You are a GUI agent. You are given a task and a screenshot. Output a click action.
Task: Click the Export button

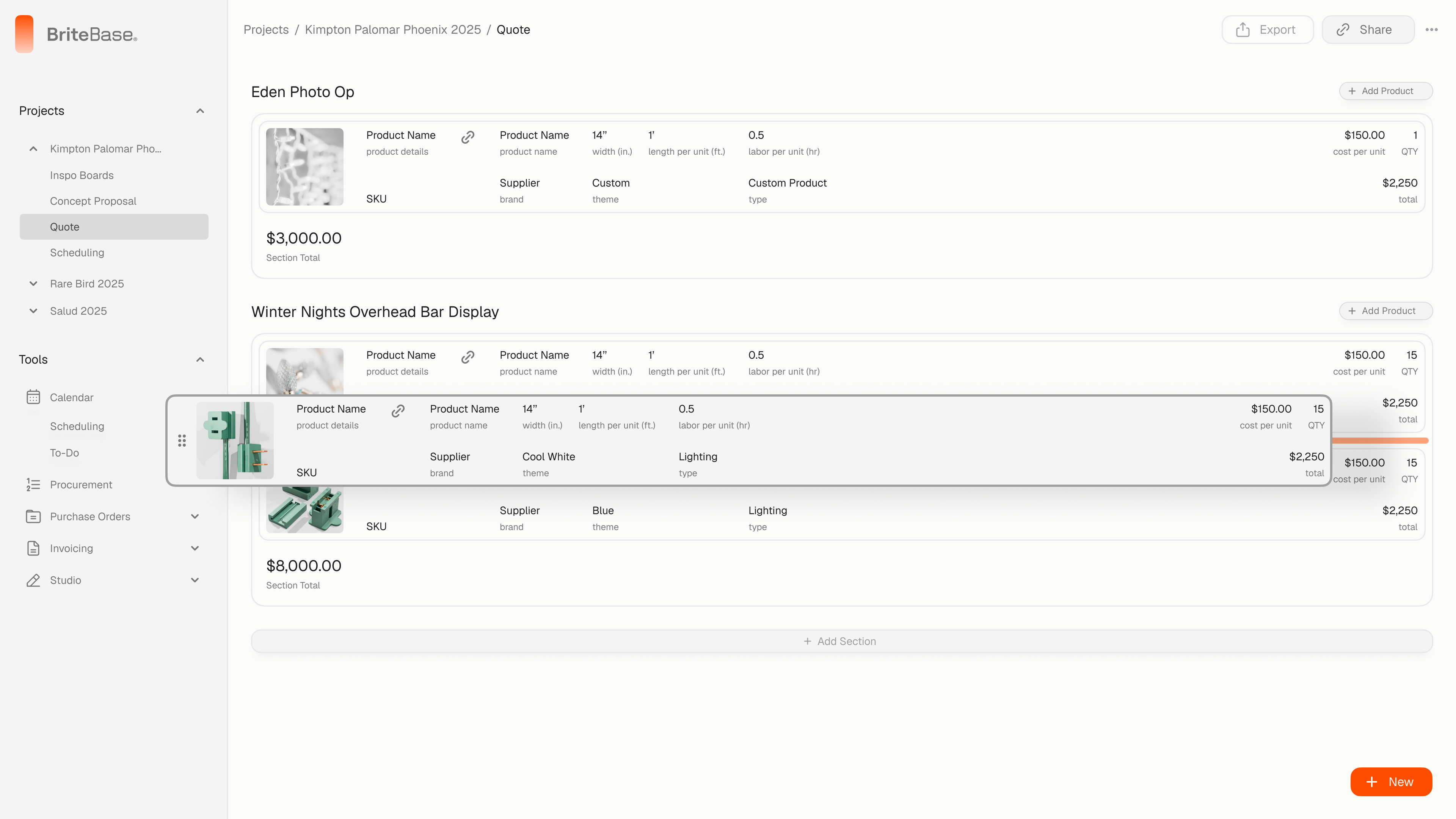coord(1267,30)
